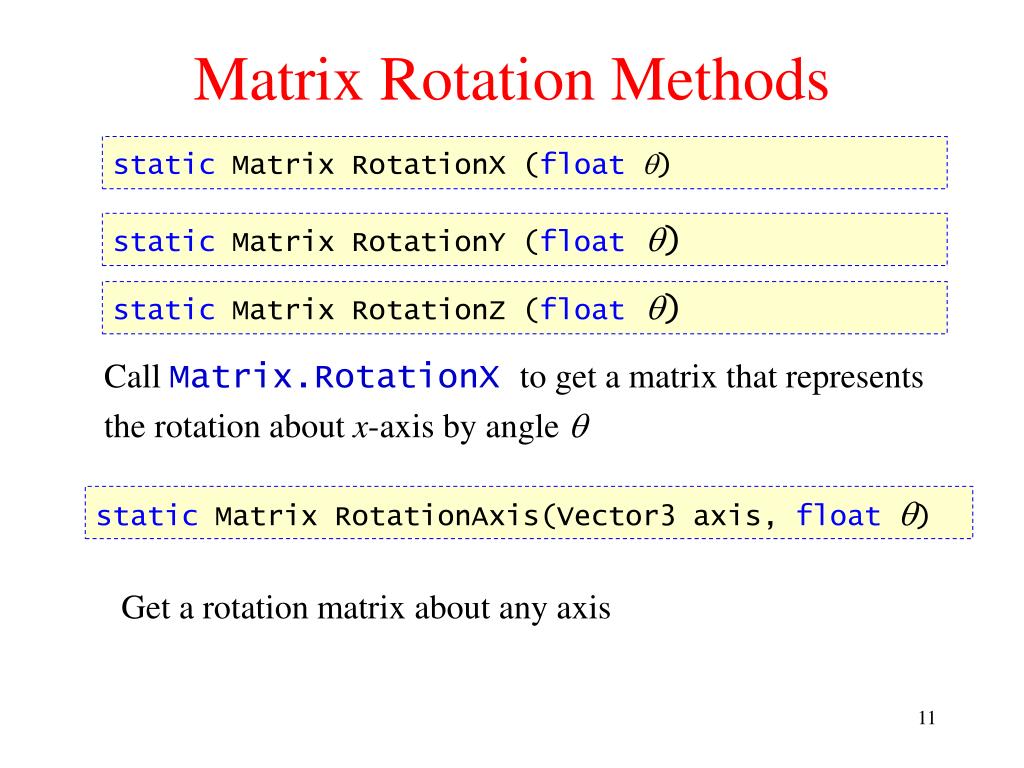
Task: Click the float keyword in RotationX signature
Action: click(583, 164)
